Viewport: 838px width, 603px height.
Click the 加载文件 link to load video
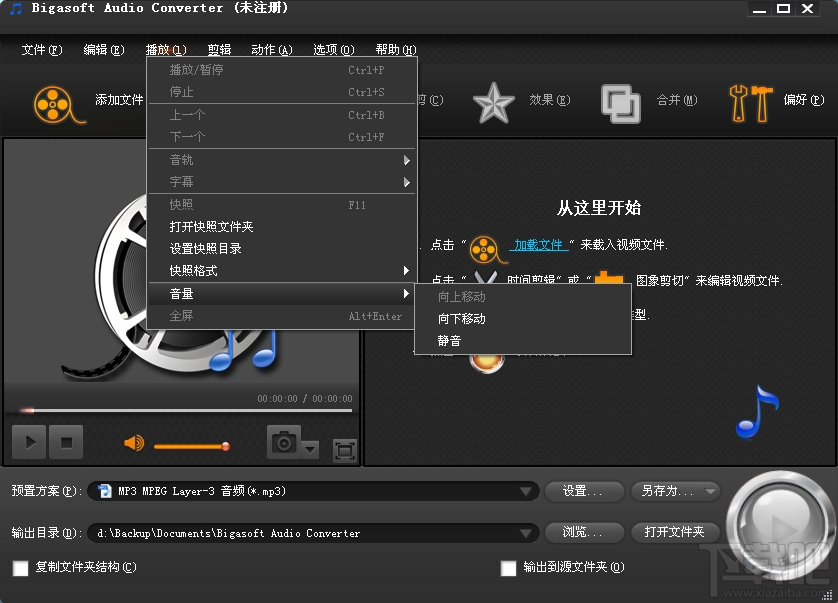[x=540, y=244]
